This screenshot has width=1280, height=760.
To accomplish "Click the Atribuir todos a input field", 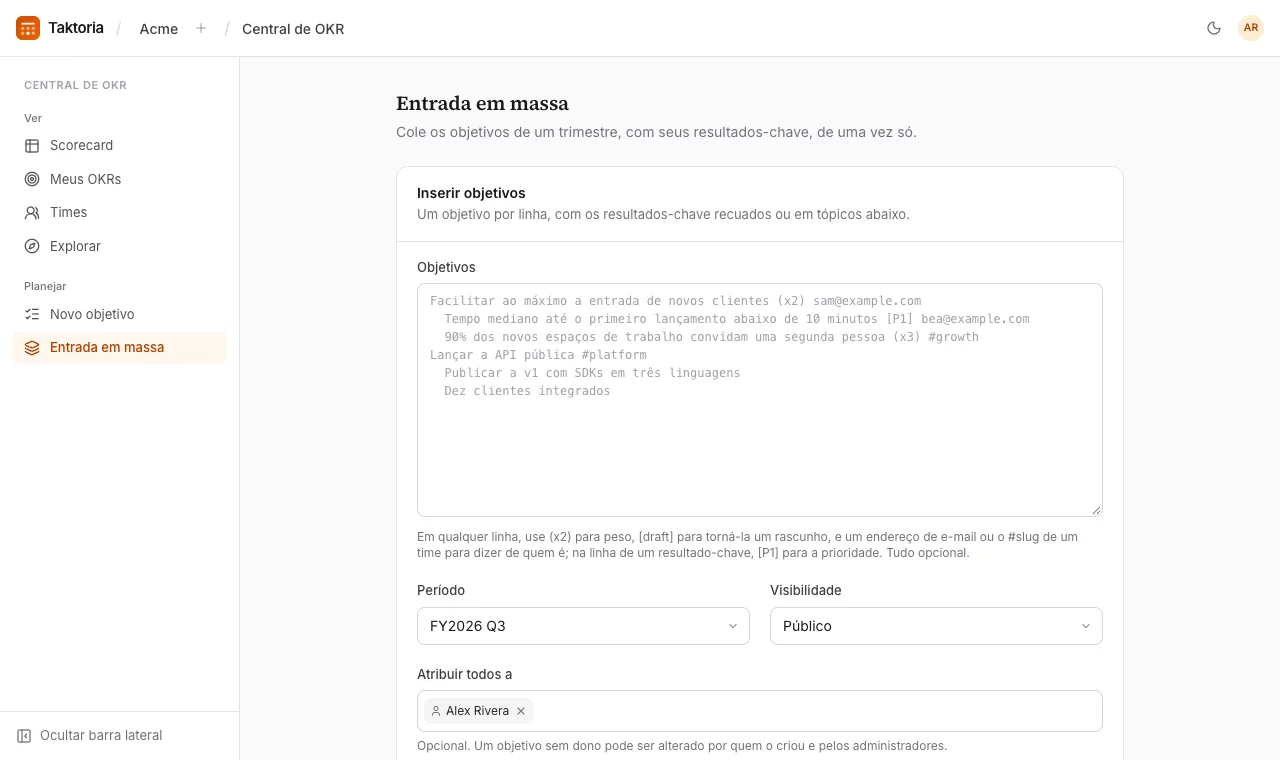I will (760, 711).
